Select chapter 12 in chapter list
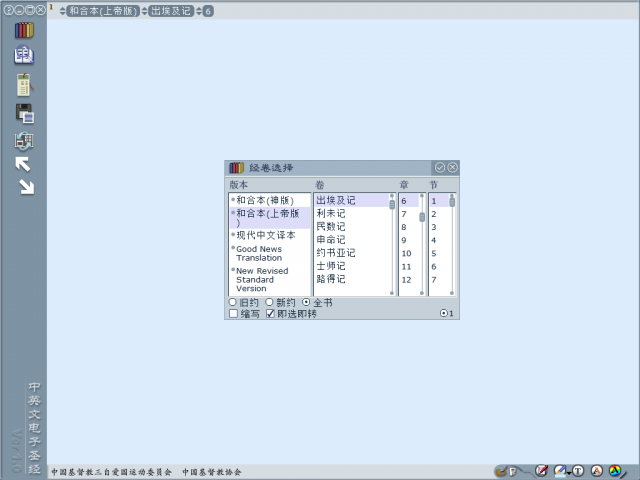This screenshot has height=480, width=640. (409, 280)
